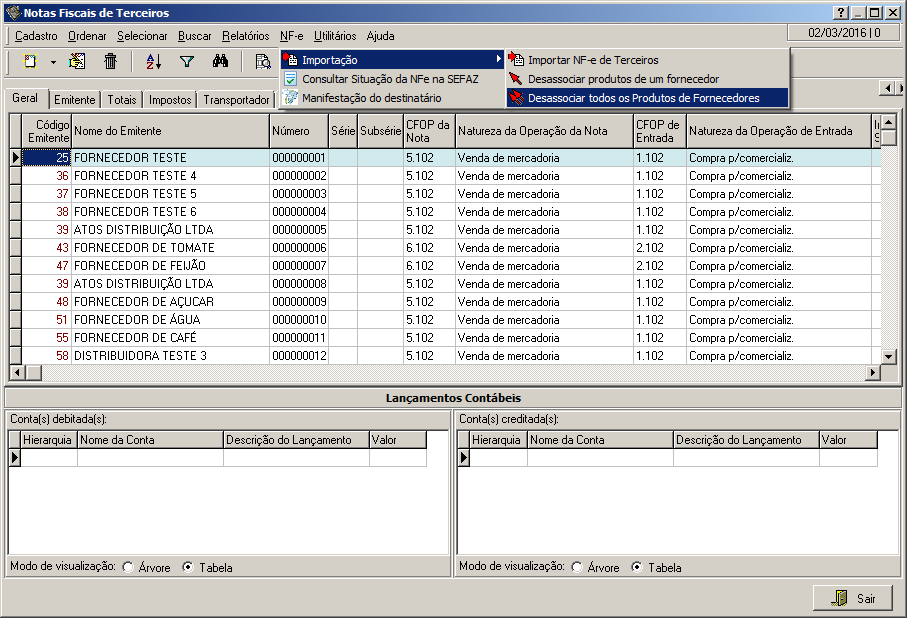Click the binoculars search icon
Viewport: 907px width, 618px height.
click(221, 61)
